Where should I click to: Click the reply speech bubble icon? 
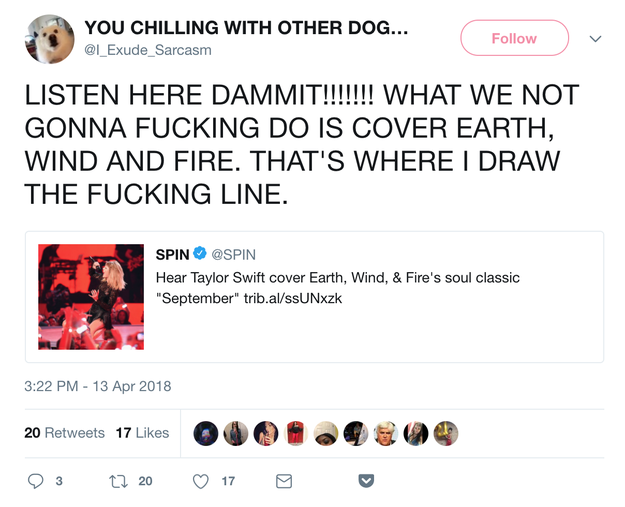pos(36,481)
